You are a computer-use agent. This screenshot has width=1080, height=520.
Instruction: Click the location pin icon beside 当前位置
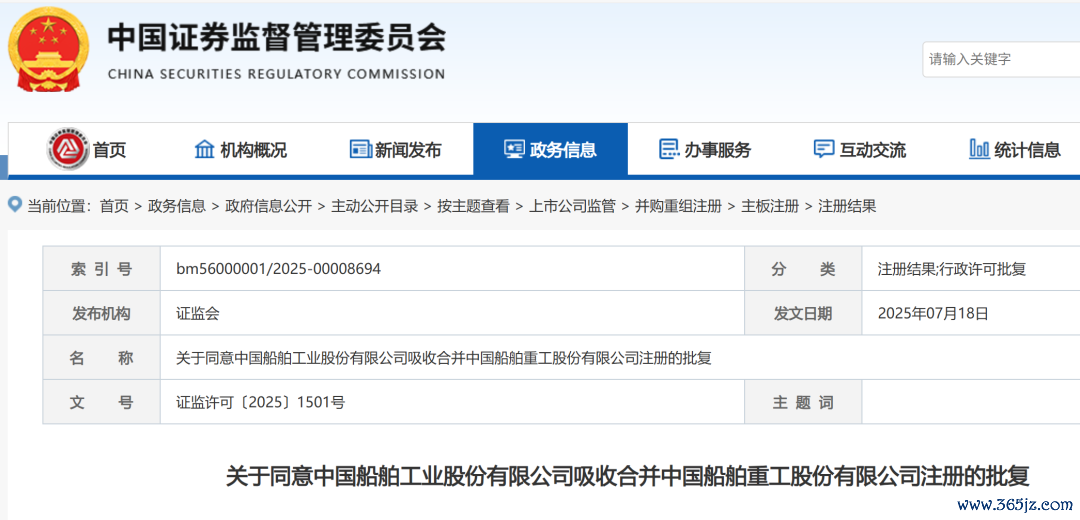tap(14, 205)
